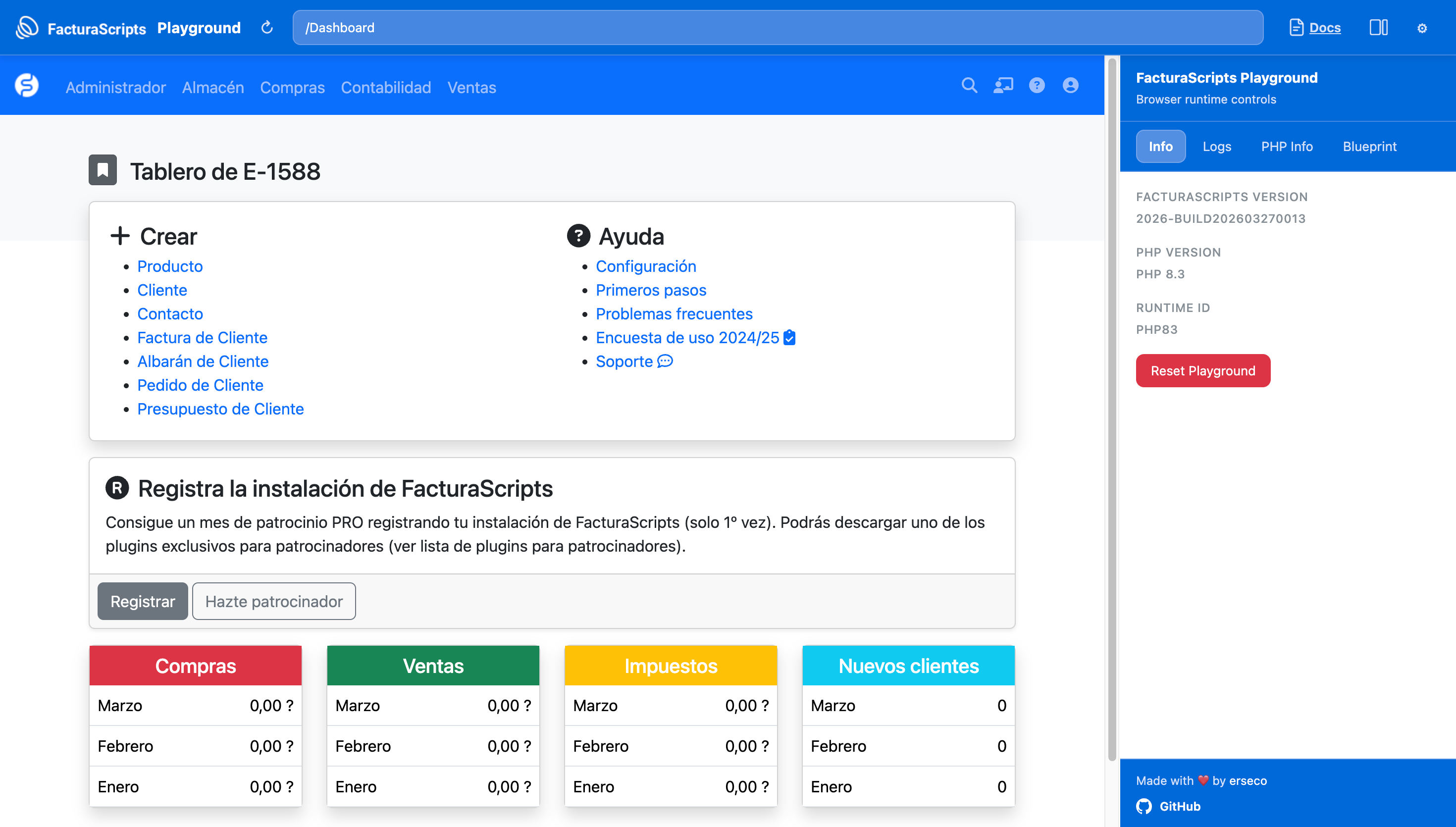Click the plus icon next to Crear
This screenshot has height=827, width=1456.
(x=120, y=236)
